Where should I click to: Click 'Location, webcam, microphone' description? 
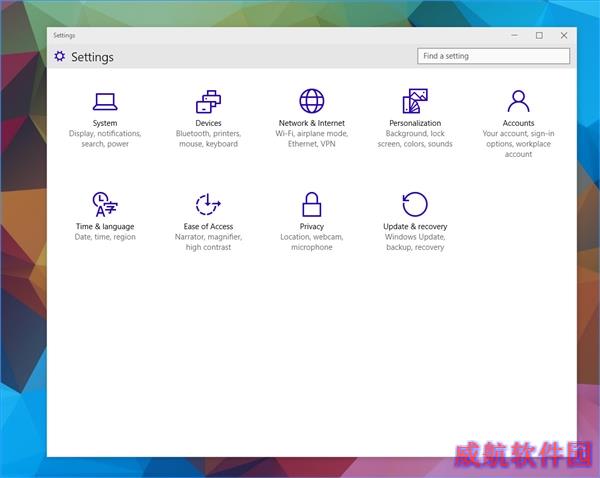pos(311,242)
